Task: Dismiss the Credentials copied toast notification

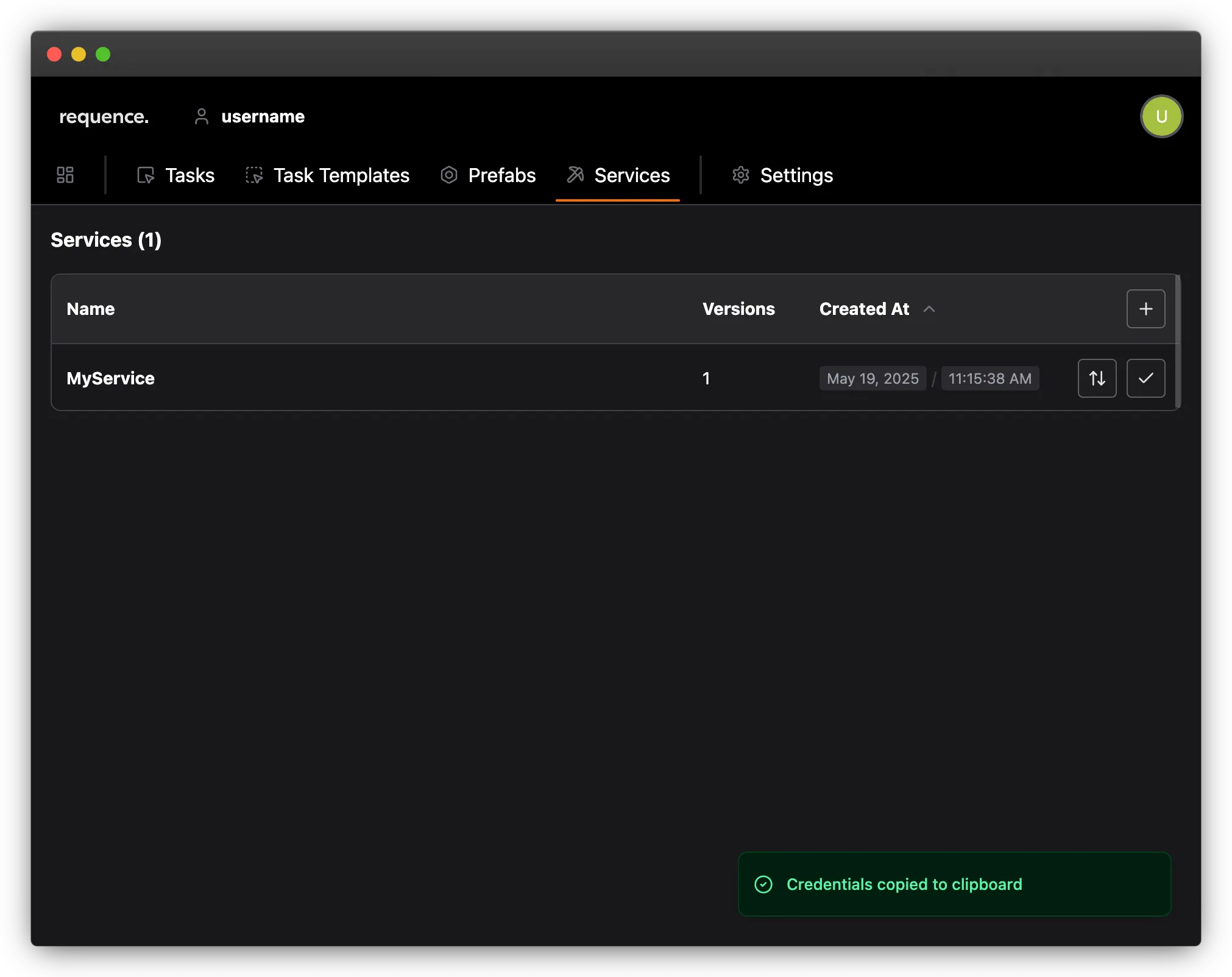Action: click(954, 884)
